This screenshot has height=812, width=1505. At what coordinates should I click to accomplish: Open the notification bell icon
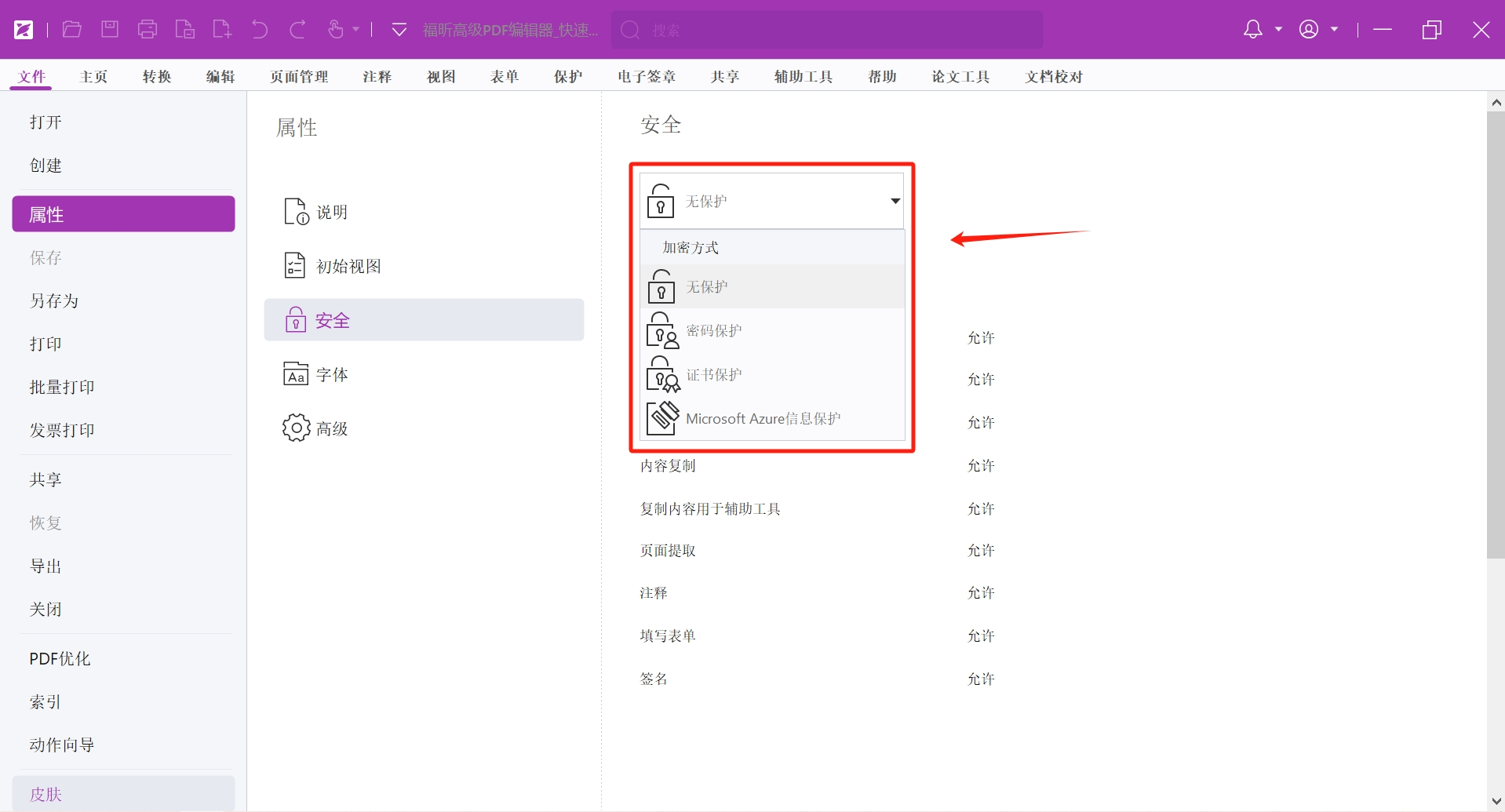(x=1253, y=30)
